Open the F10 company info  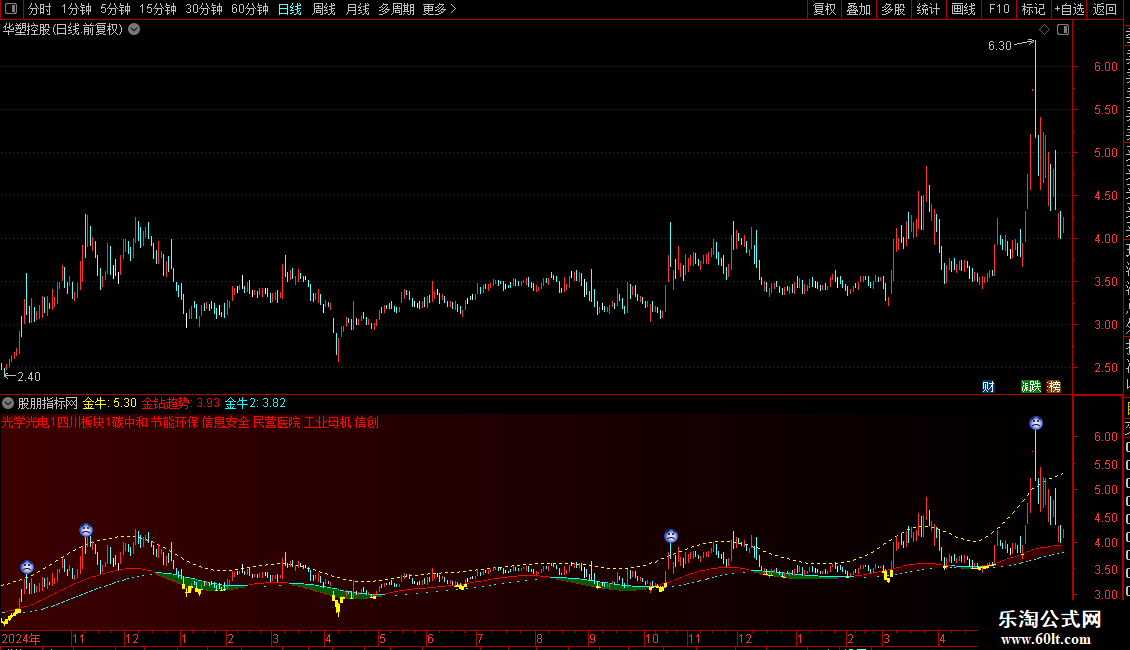click(x=999, y=9)
